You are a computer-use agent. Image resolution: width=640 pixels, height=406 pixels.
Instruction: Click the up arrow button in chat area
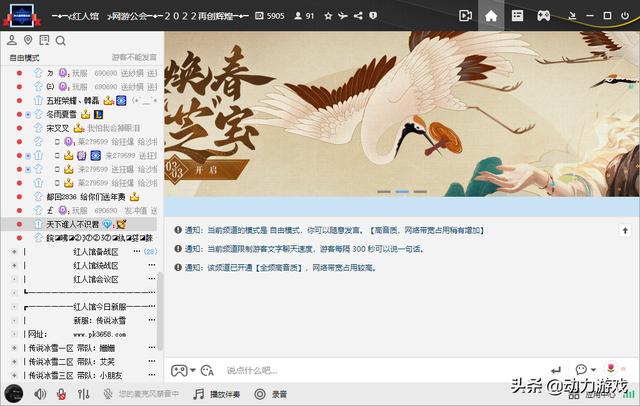[x=625, y=231]
